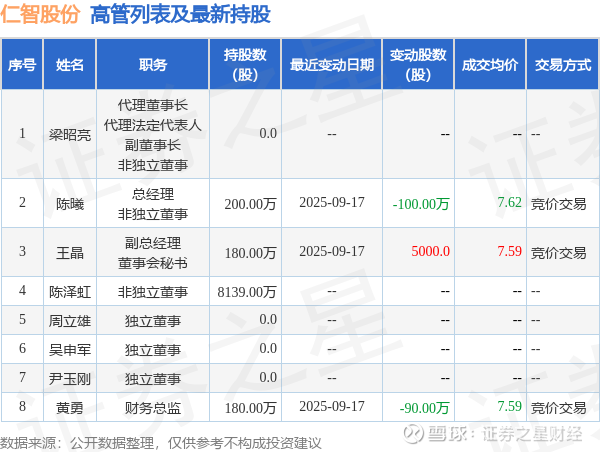Click the name 尹玉刚
This screenshot has height=452, width=600.
tap(70, 379)
